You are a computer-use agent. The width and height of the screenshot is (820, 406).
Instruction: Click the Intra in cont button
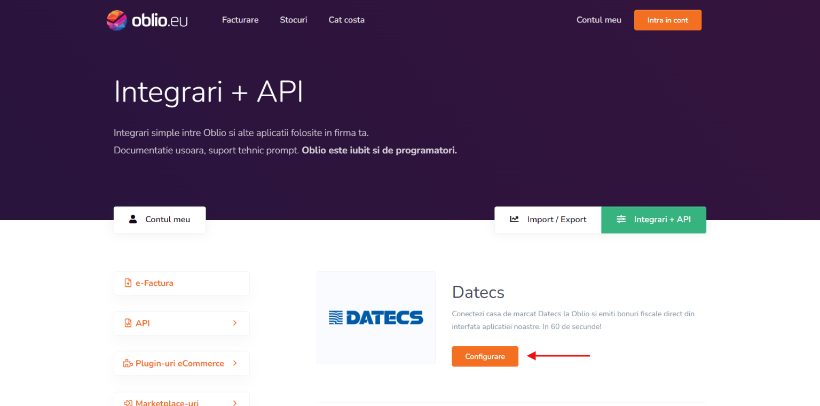point(667,20)
